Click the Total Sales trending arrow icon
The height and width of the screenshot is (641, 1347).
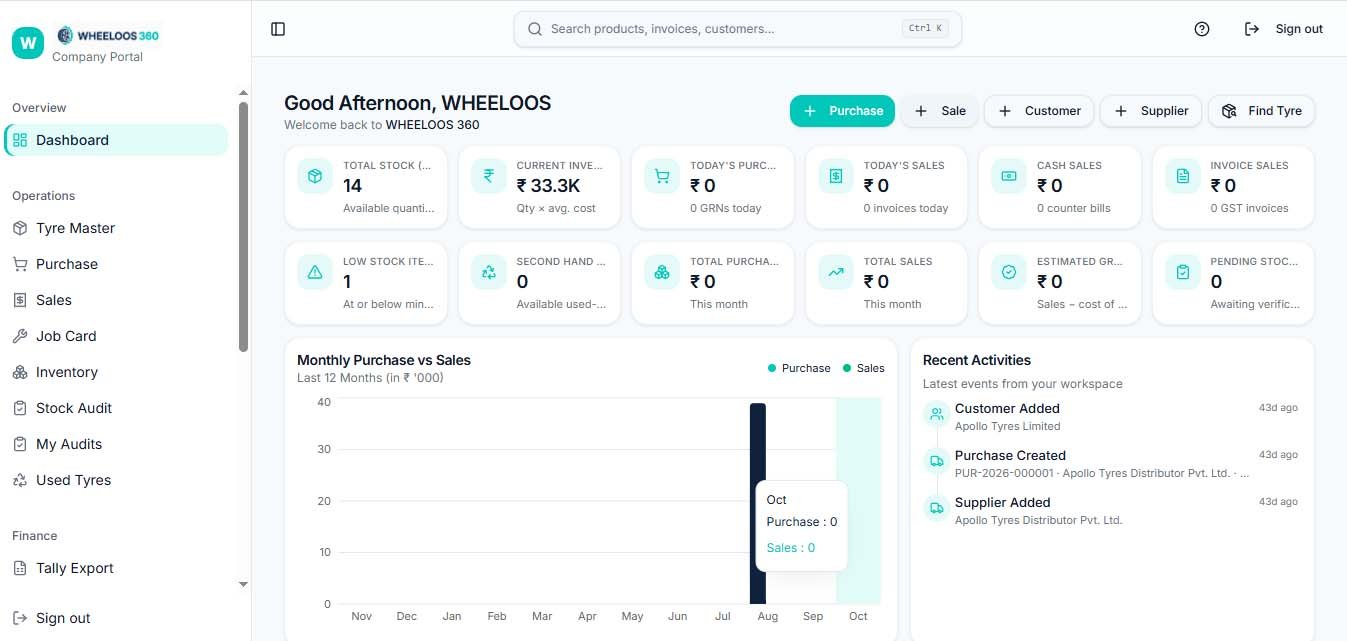click(x=836, y=272)
